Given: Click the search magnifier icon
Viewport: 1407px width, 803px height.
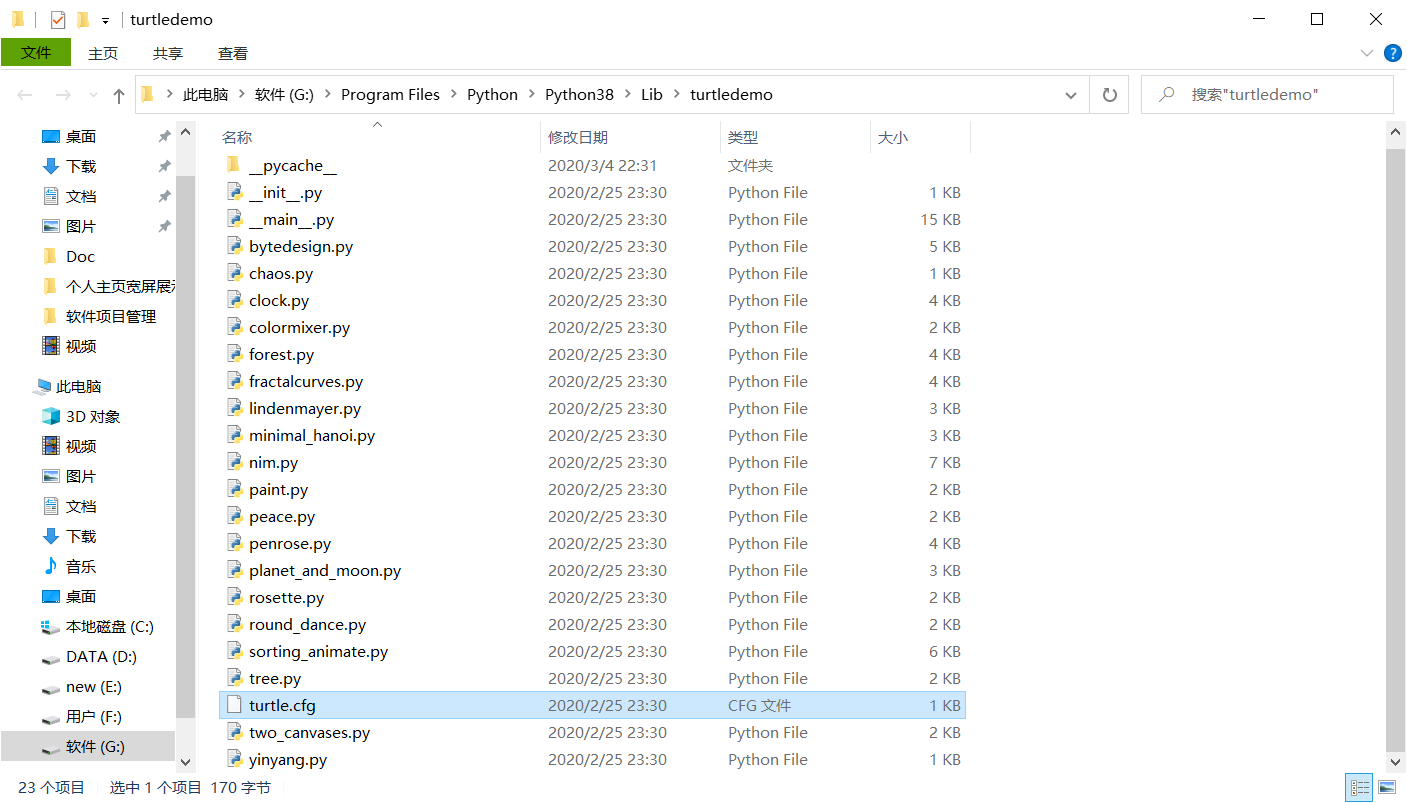Looking at the screenshot, I should 1166,95.
